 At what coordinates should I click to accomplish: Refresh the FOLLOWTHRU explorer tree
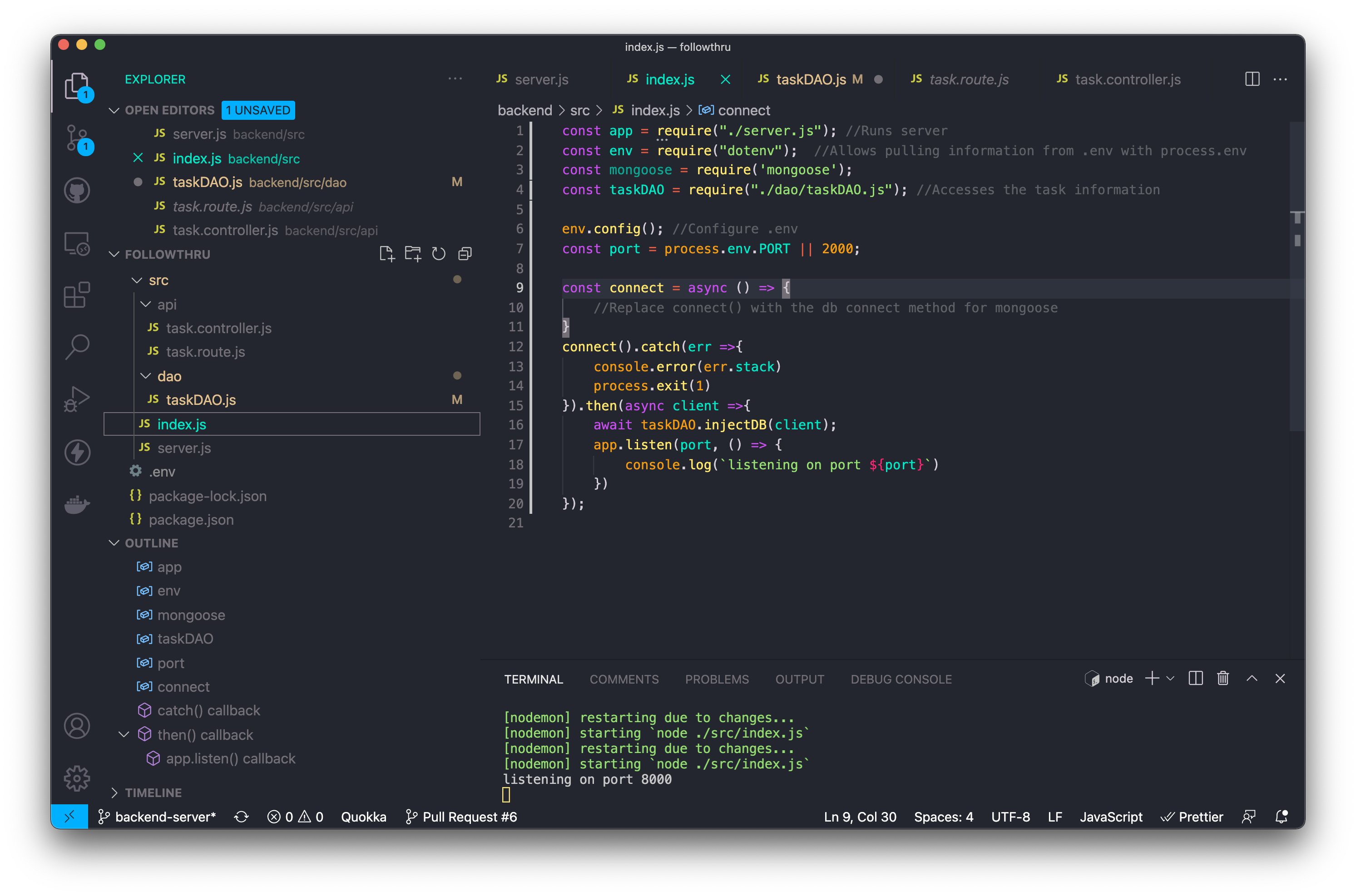439,254
